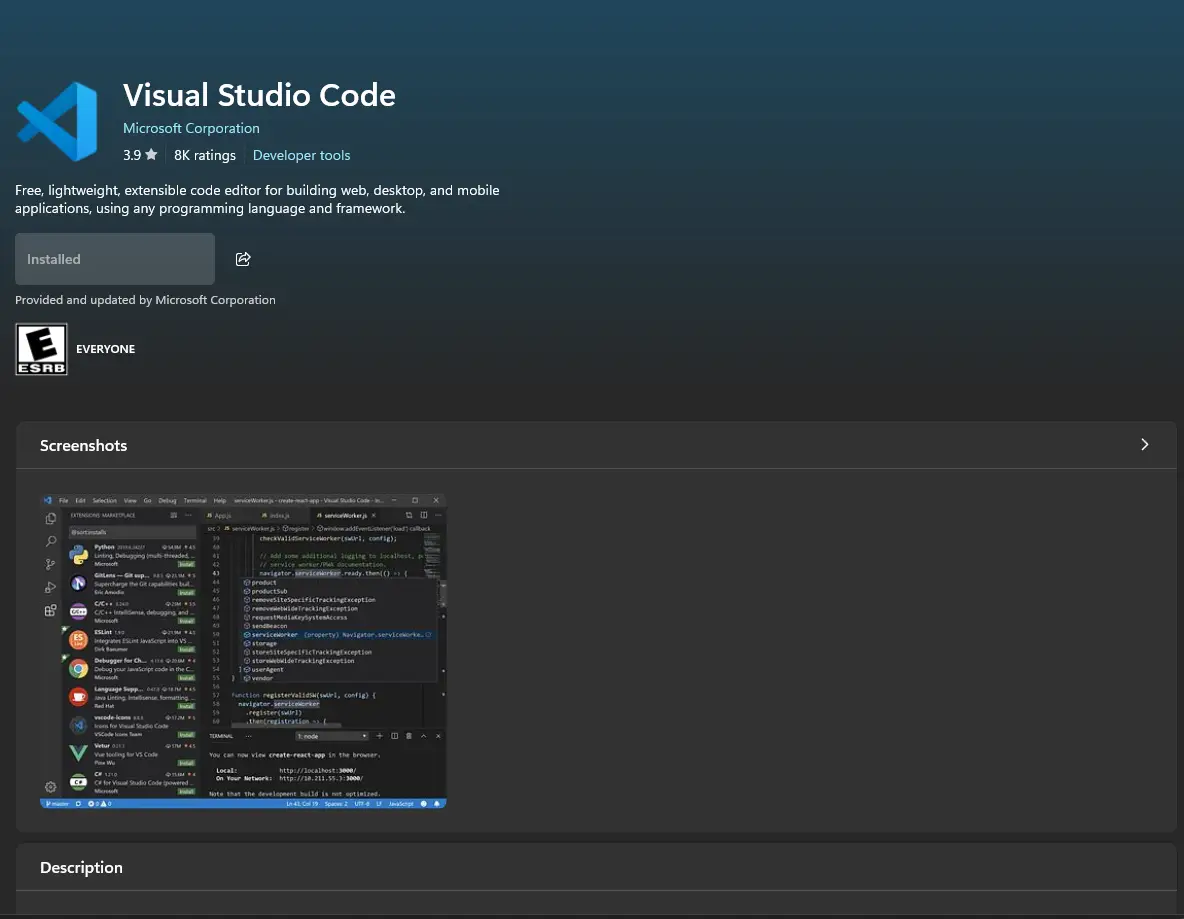Click the Description section heading
Screen dimensions: 1184x919
(82, 868)
